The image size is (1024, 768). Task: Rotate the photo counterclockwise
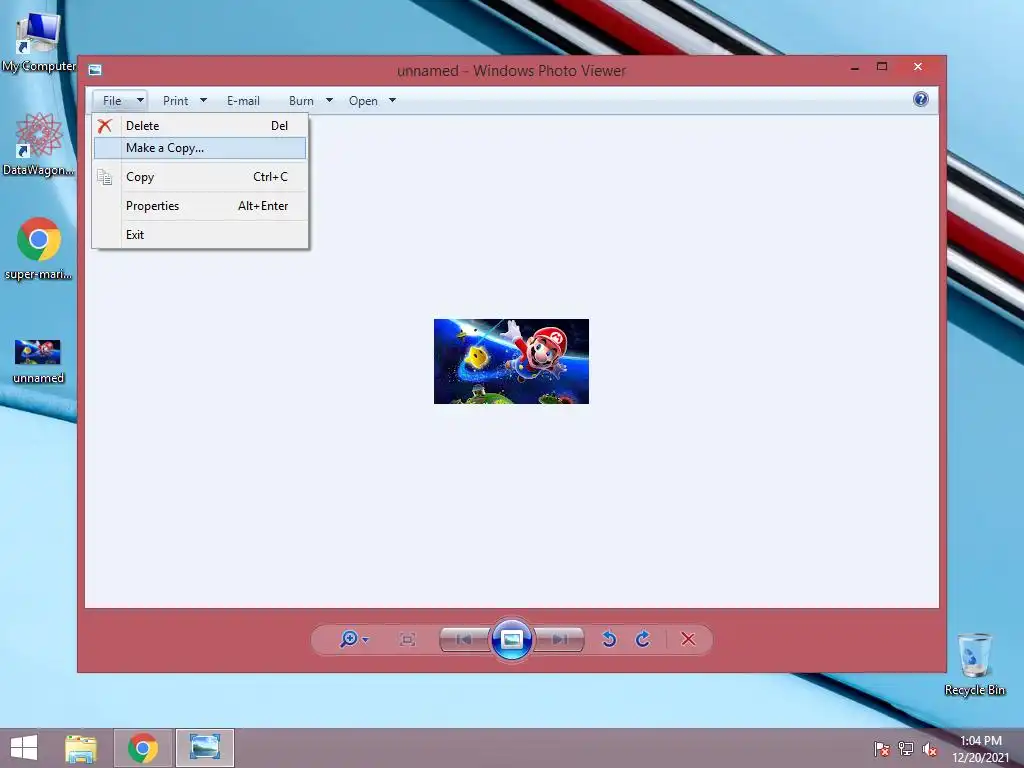609,639
